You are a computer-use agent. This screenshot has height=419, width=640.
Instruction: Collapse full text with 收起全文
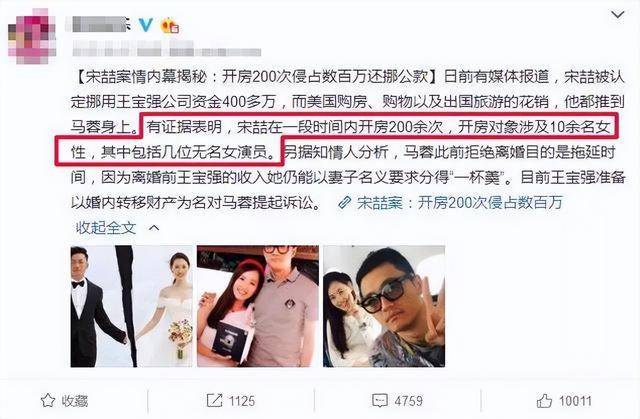tap(106, 228)
